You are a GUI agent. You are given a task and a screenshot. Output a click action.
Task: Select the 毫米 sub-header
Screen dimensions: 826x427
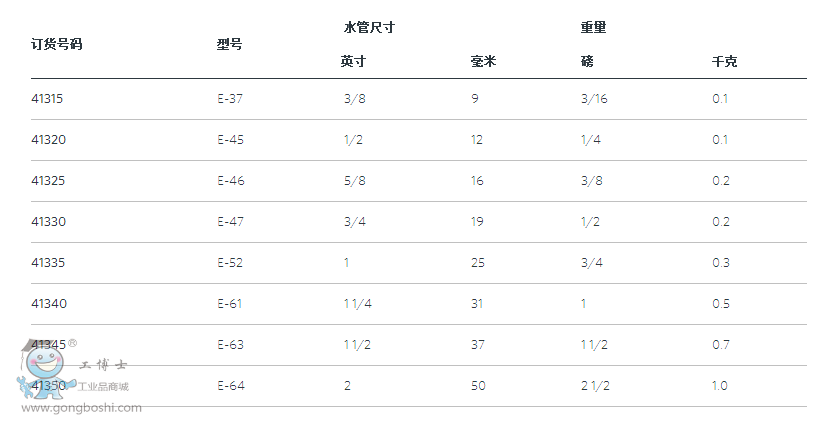(x=483, y=62)
